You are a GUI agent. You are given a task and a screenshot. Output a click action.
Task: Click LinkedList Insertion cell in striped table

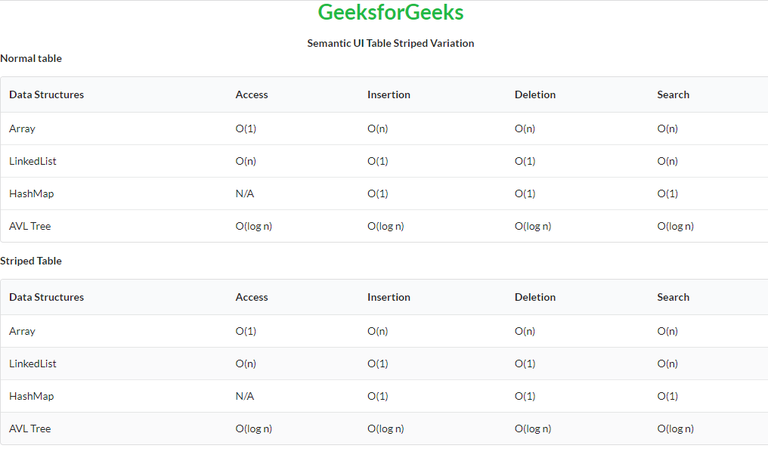pyautogui.click(x=378, y=364)
